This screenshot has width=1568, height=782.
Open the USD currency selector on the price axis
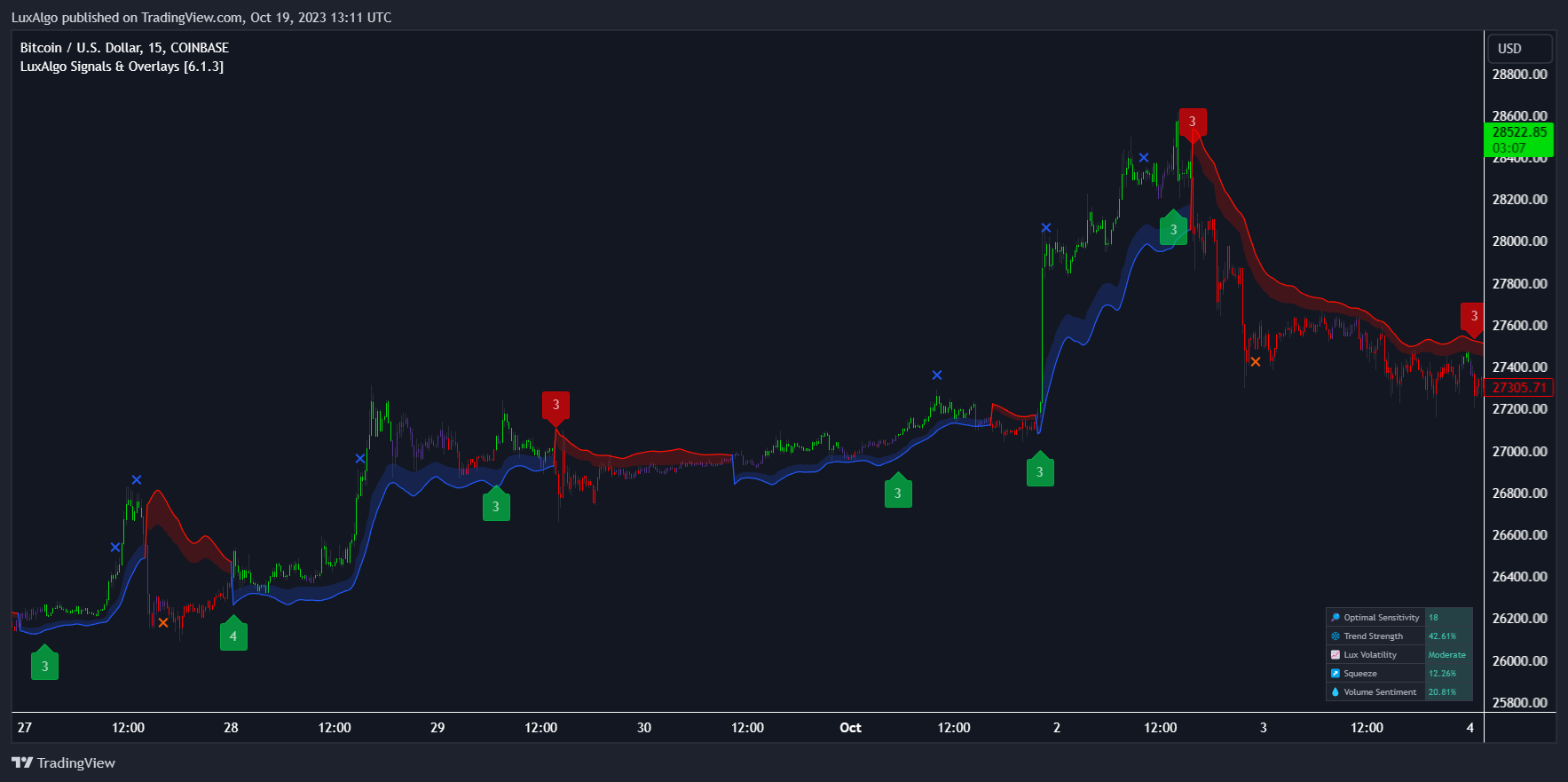[1520, 49]
